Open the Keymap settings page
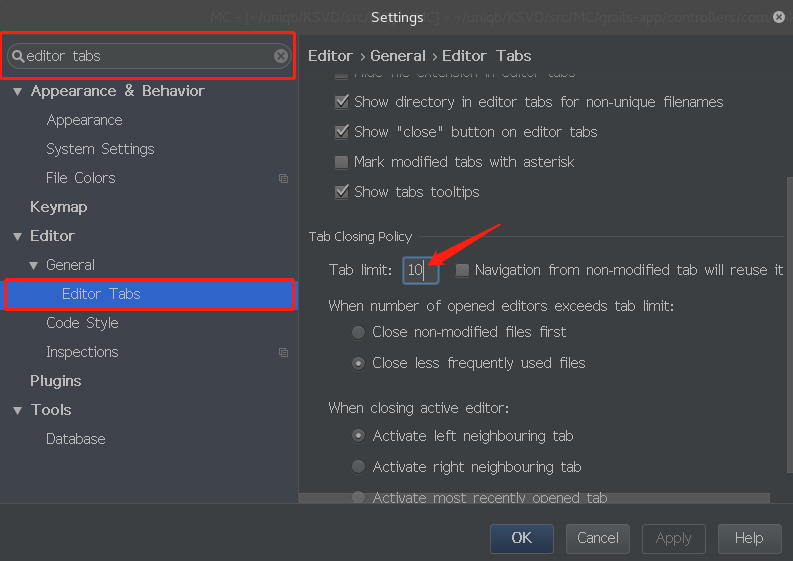793x561 pixels. point(58,207)
